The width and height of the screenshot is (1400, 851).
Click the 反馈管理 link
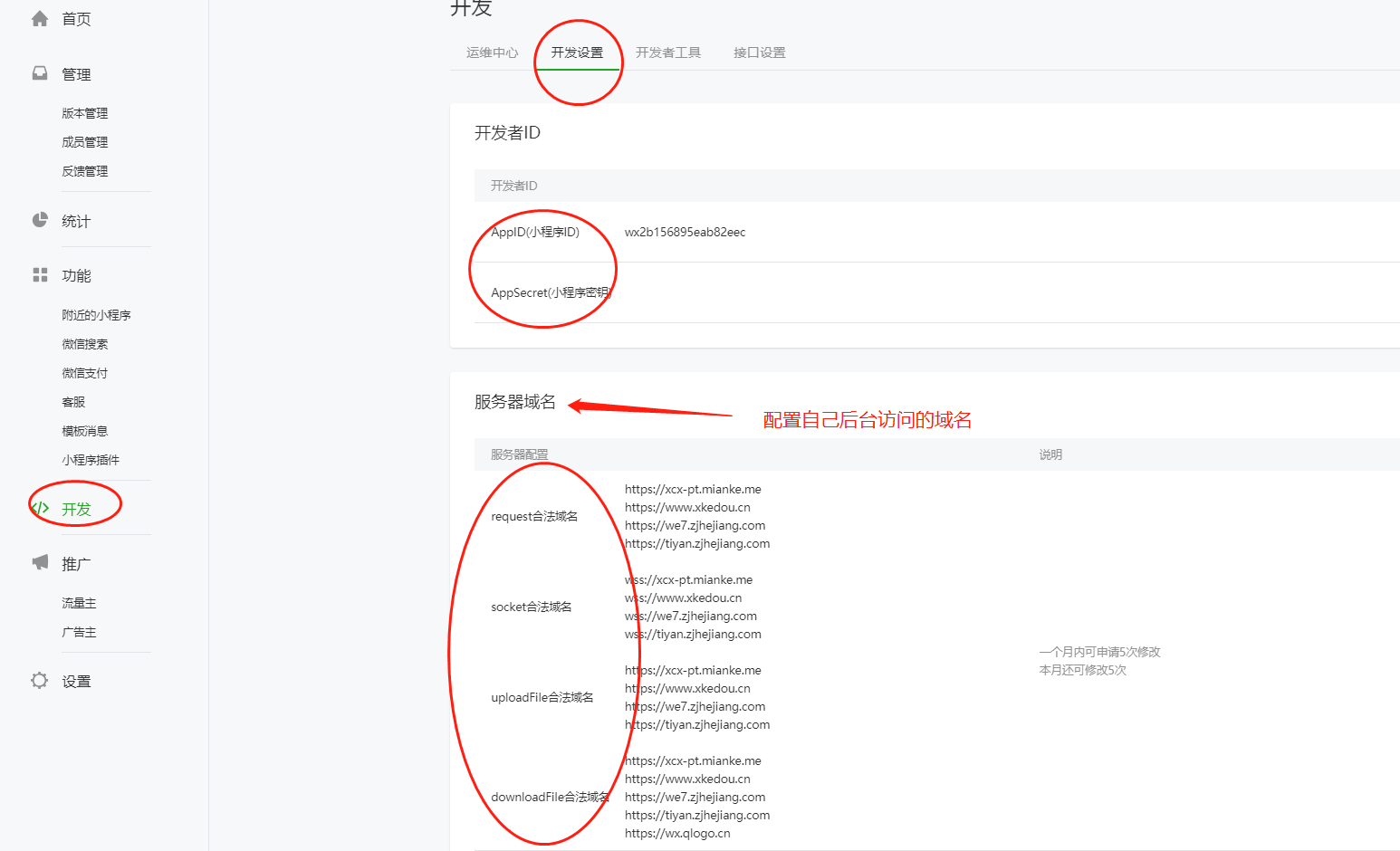pyautogui.click(x=84, y=170)
